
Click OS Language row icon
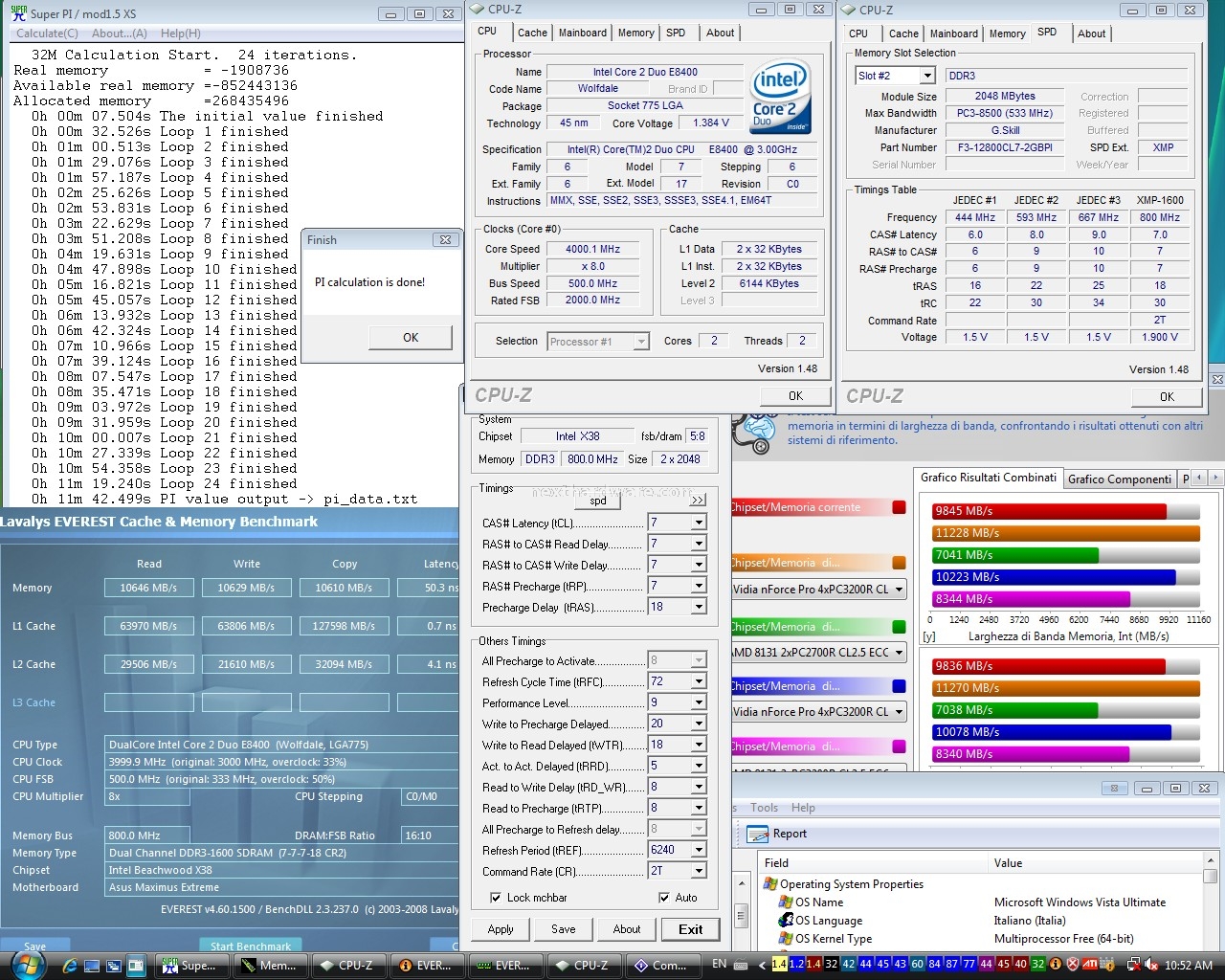[x=786, y=920]
